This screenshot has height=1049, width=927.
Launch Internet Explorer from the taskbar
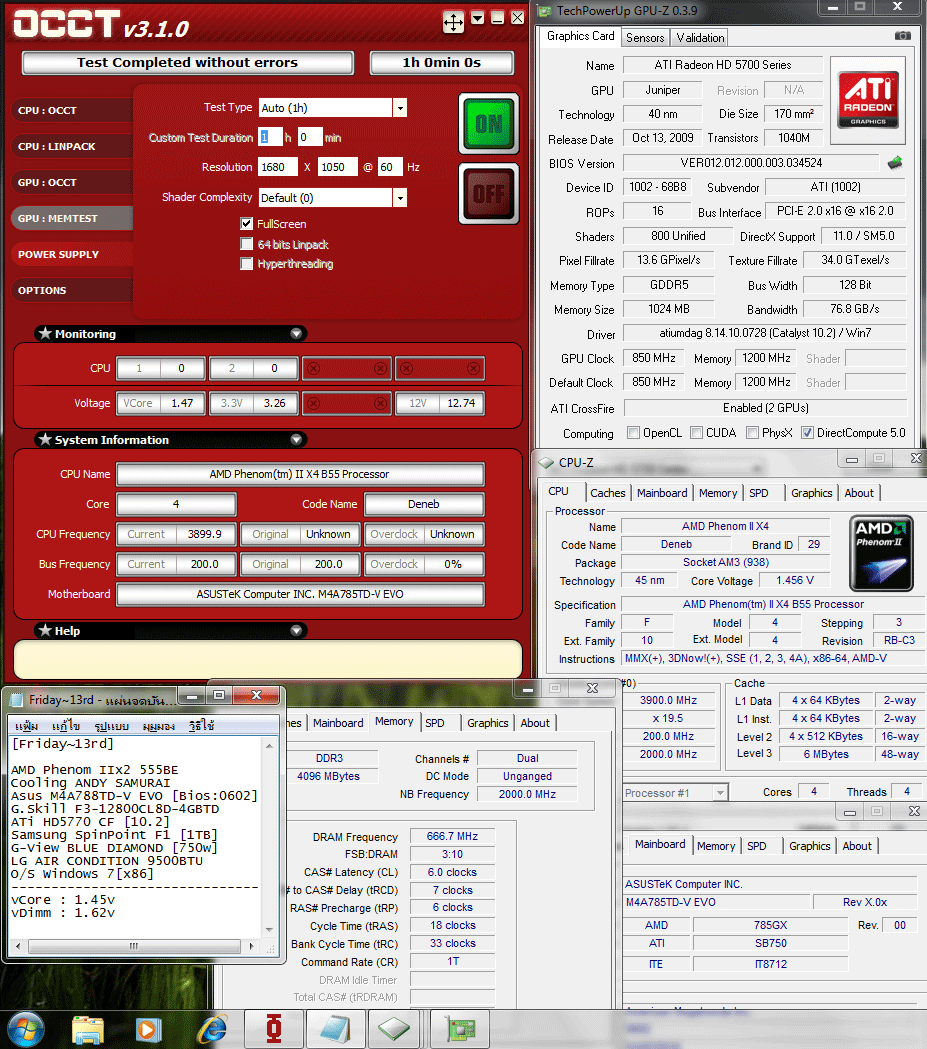[x=212, y=1030]
